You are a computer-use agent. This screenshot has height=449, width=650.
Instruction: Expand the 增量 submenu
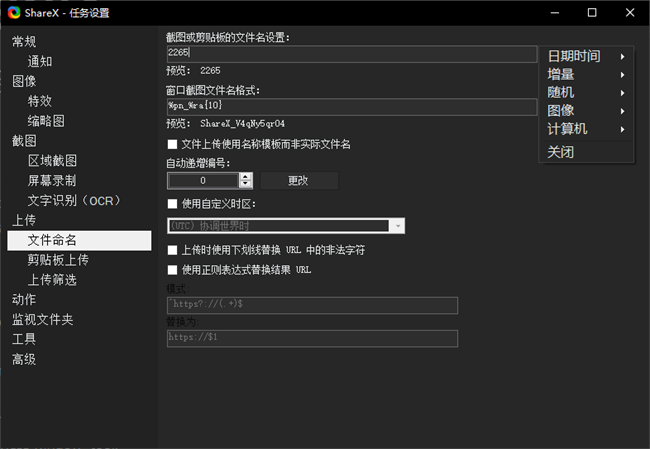586,74
